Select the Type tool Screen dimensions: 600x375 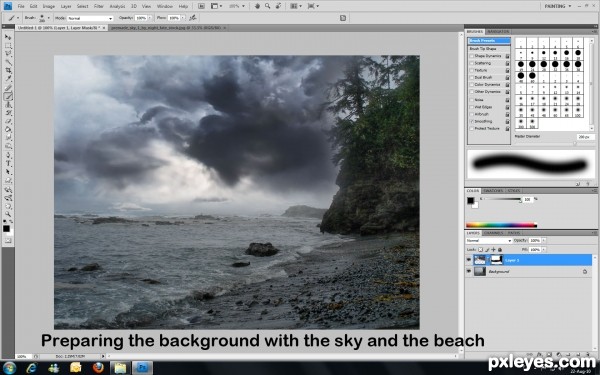[8, 163]
